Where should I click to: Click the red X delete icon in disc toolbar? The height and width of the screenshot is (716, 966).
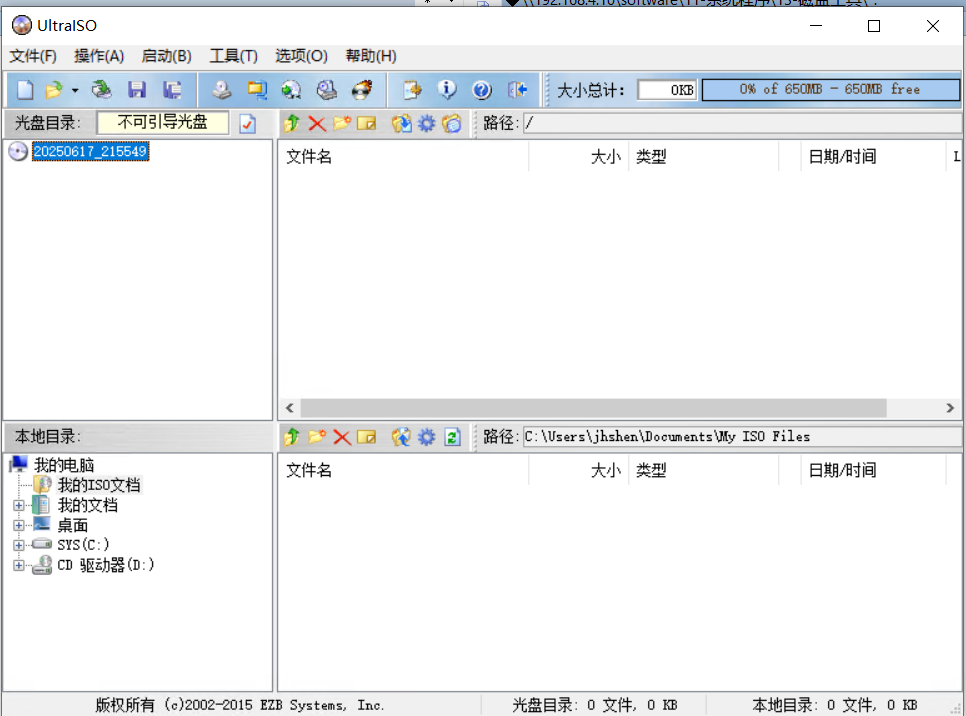[x=317, y=124]
